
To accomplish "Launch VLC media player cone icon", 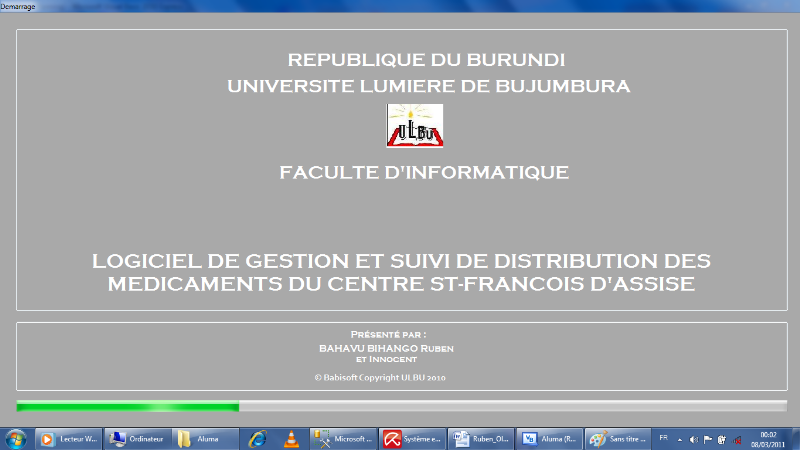I will point(291,439).
